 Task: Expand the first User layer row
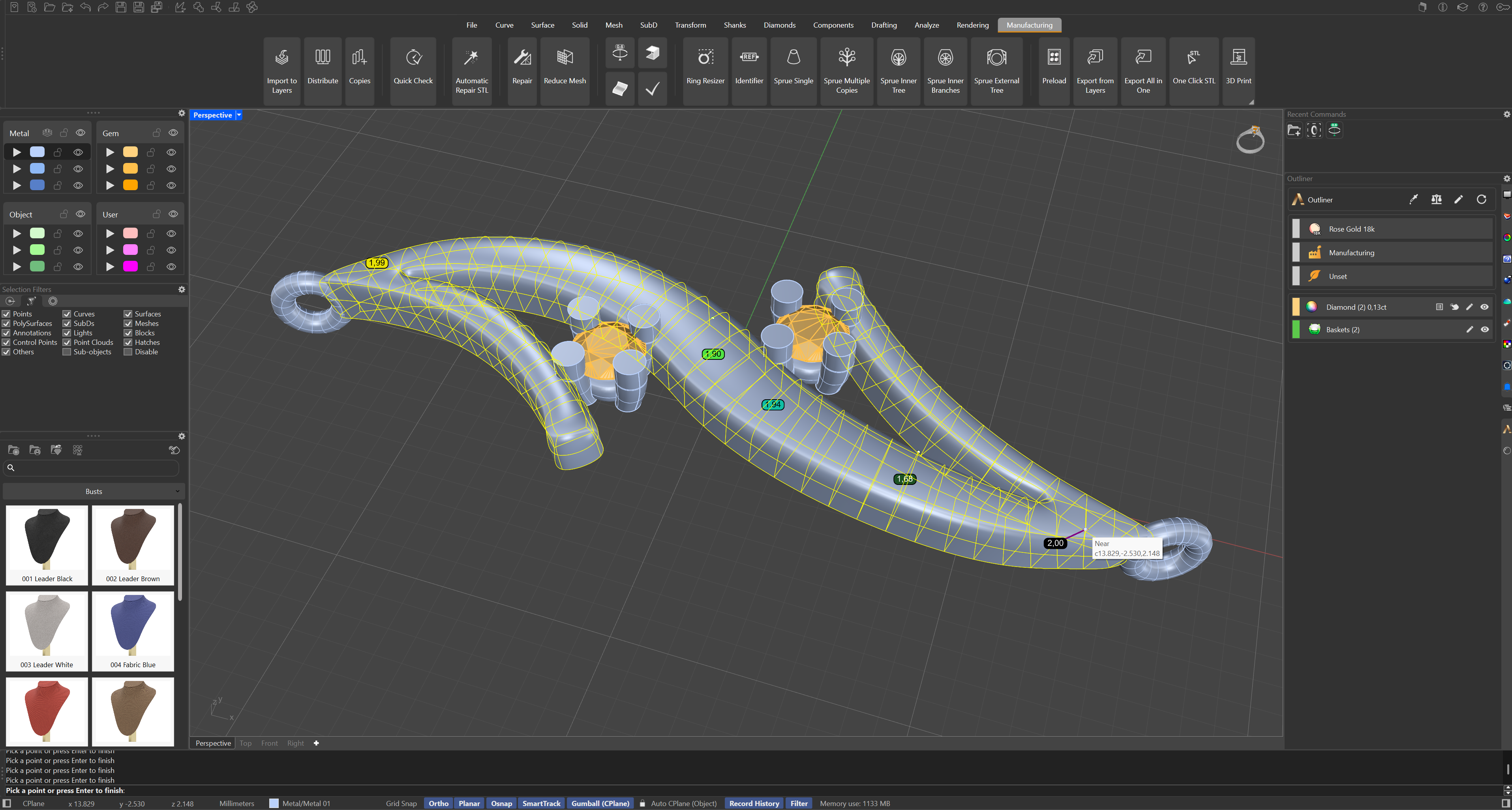[110, 234]
